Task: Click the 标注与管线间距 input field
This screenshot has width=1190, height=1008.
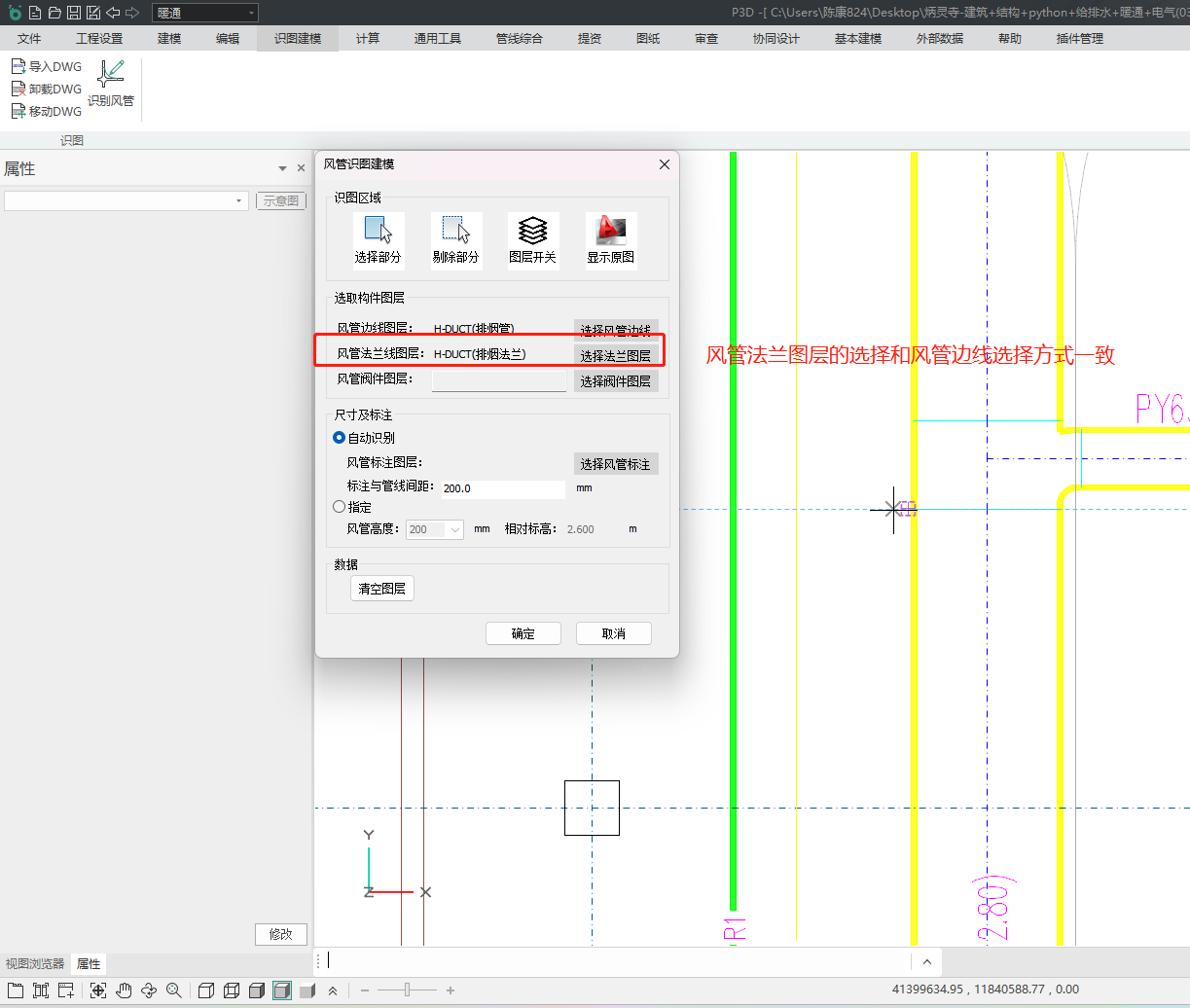Action: 502,488
